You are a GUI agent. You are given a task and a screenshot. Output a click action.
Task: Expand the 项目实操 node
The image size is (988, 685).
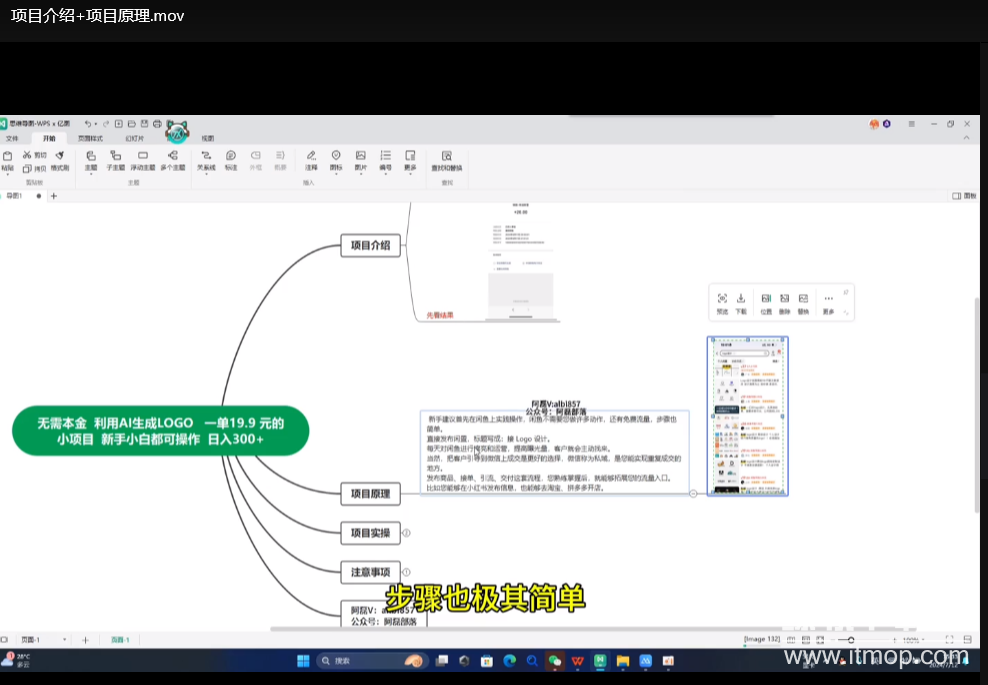(x=406, y=533)
